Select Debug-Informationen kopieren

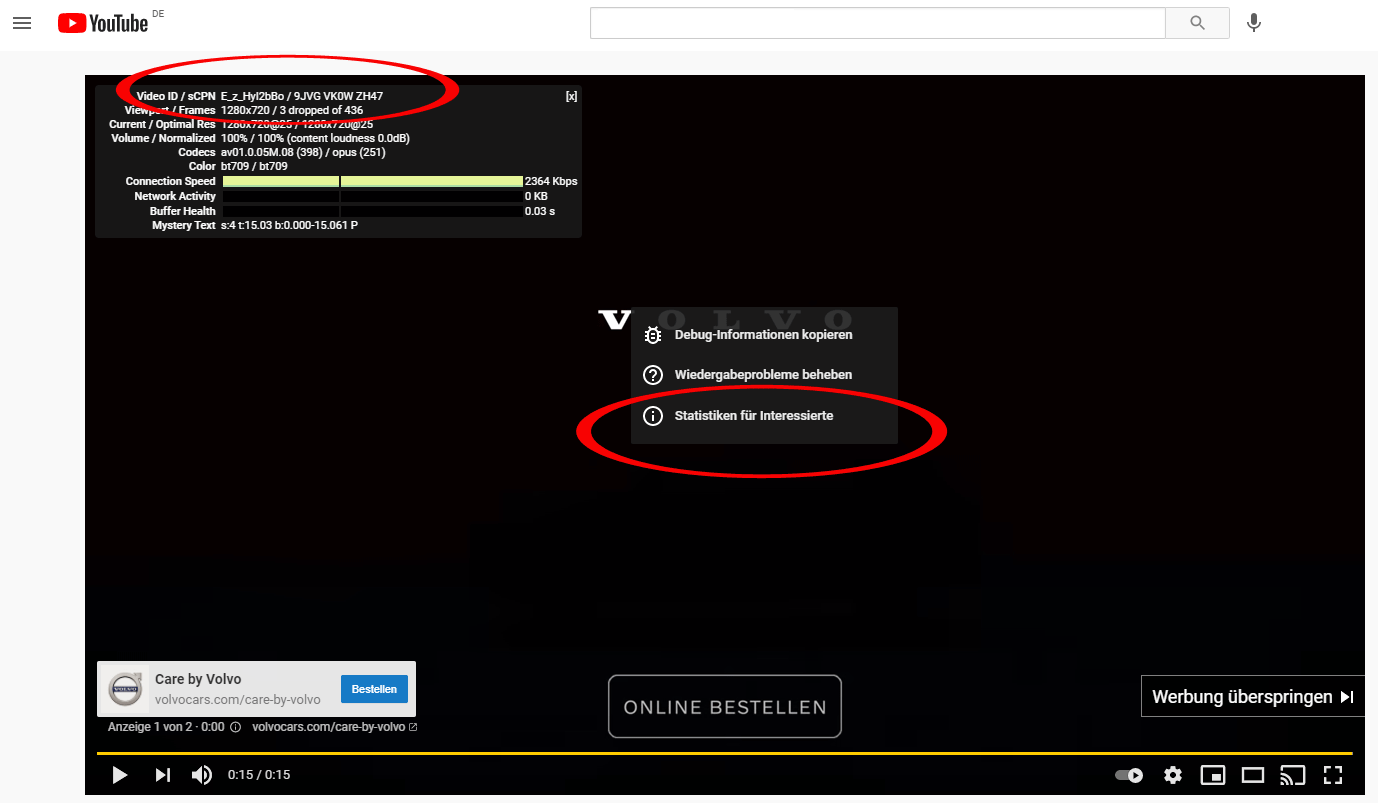click(763, 335)
